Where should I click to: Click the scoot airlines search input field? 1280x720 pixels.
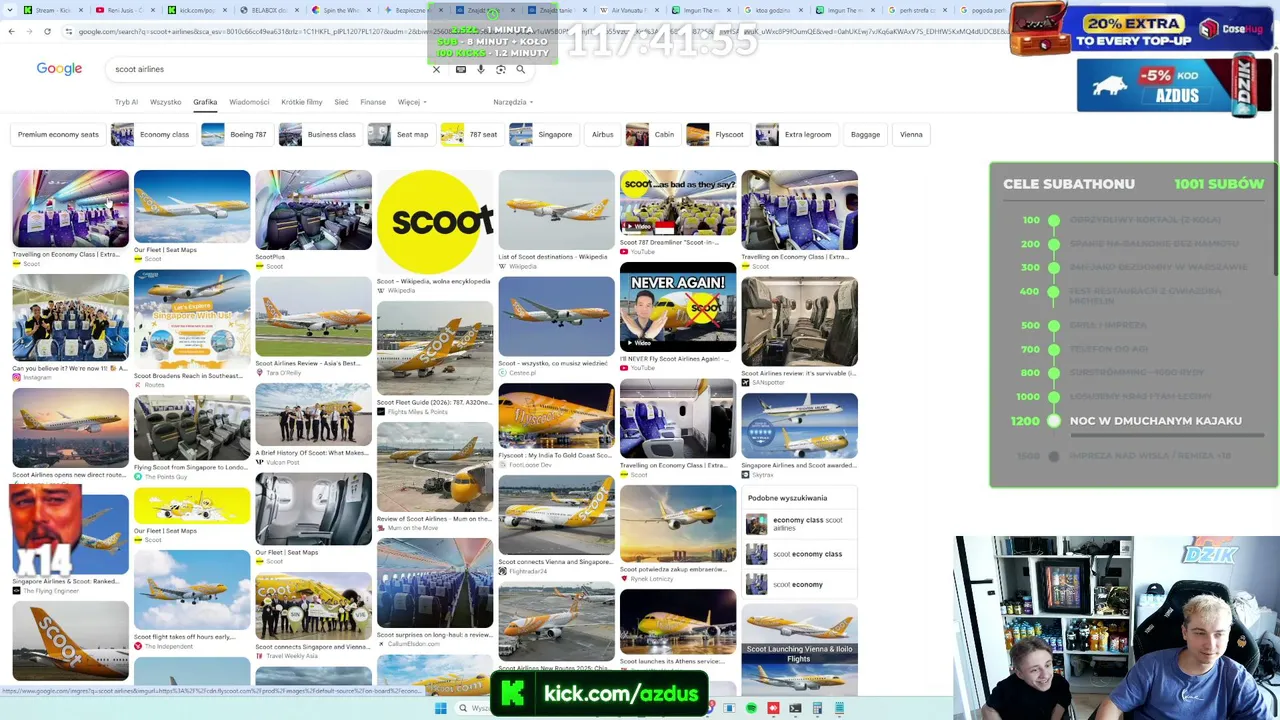[270, 69]
